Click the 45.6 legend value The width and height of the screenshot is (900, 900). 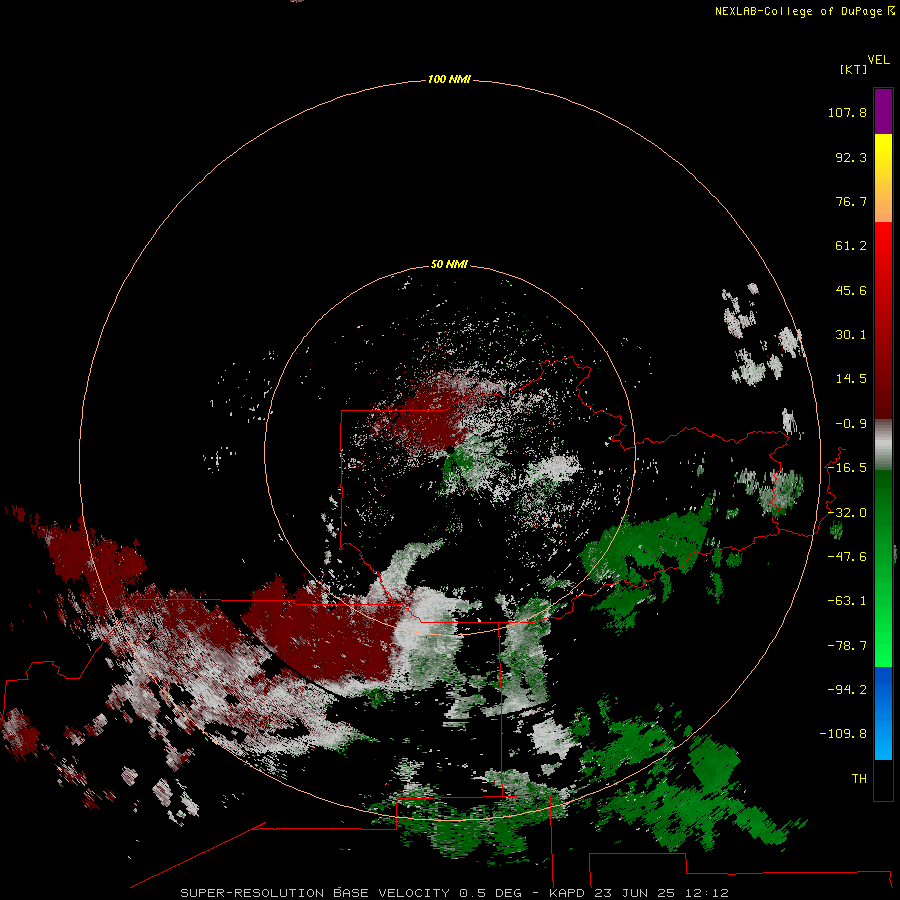(x=851, y=290)
